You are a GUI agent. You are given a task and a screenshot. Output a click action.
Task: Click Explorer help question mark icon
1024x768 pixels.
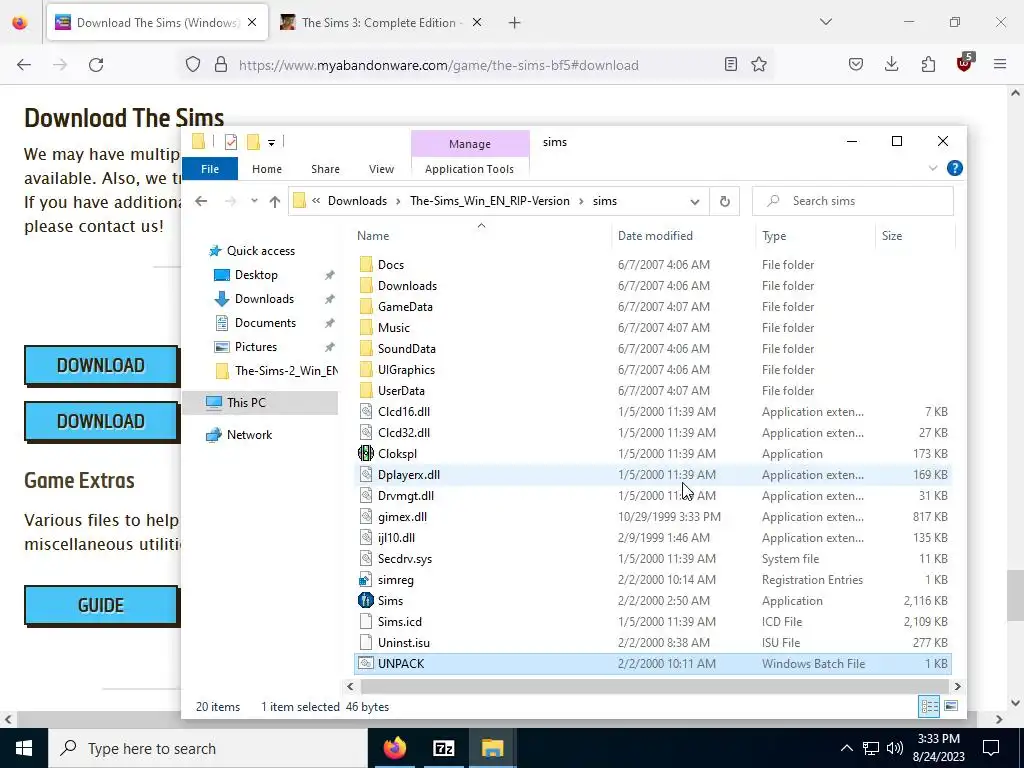tap(955, 168)
